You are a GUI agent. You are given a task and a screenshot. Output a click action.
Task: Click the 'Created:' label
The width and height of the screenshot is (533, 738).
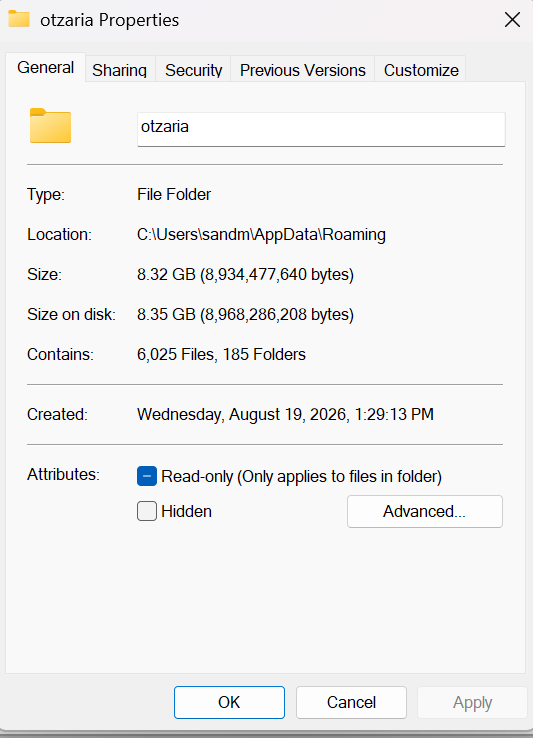[x=57, y=415]
